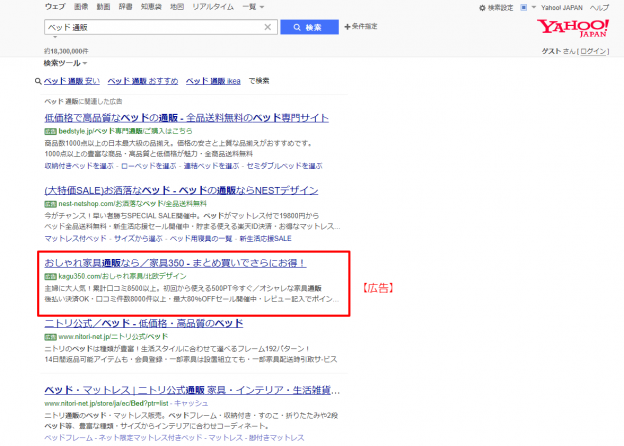Click the 広告 badge beside www.nitori-net.jp

51,337
